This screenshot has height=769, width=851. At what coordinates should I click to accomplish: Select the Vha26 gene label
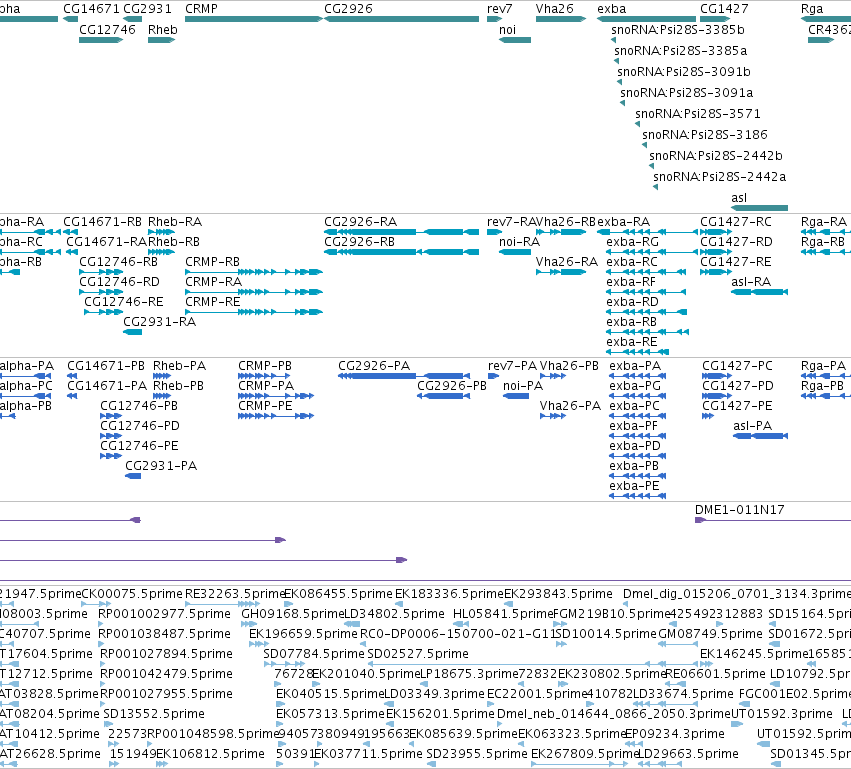coord(555,9)
